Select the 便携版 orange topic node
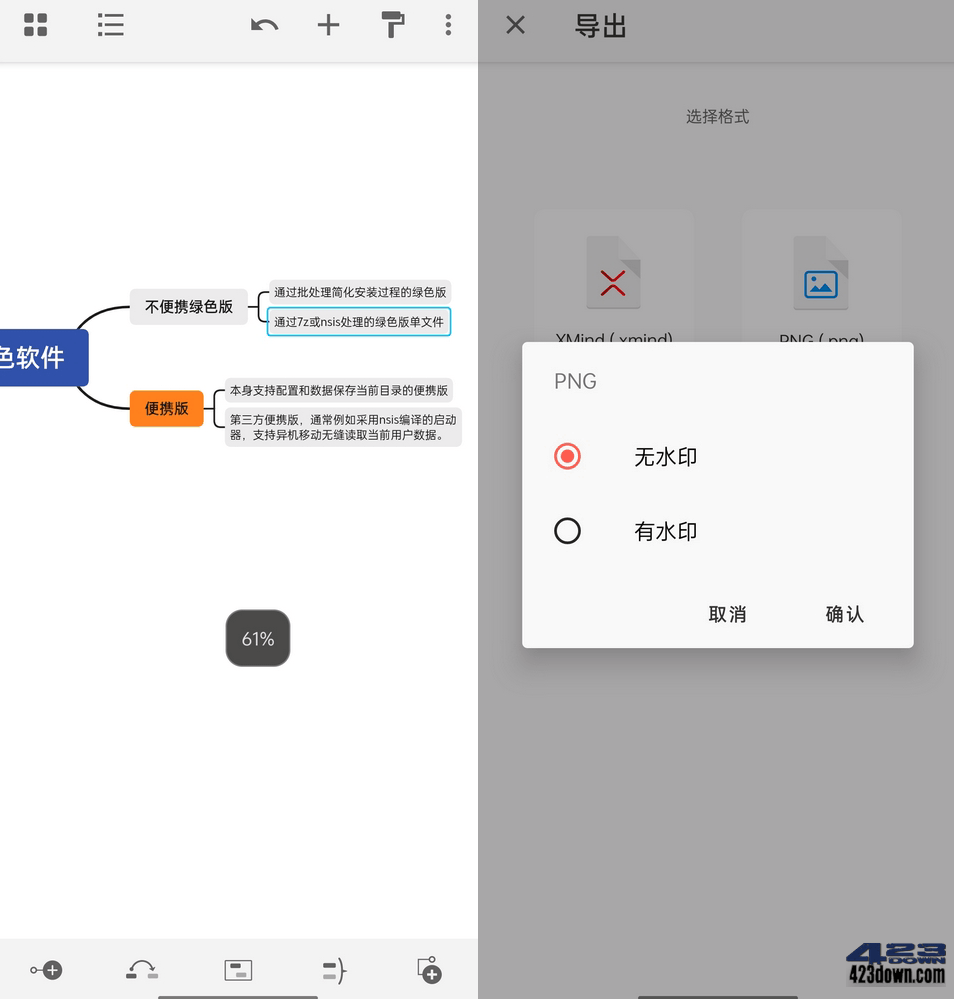 tap(166, 408)
